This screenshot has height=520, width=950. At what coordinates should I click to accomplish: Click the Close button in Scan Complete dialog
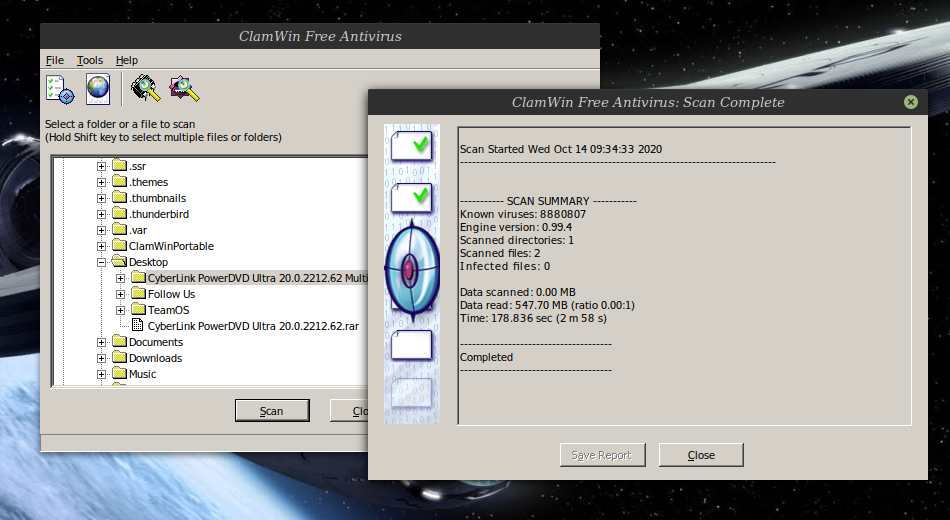click(x=701, y=455)
